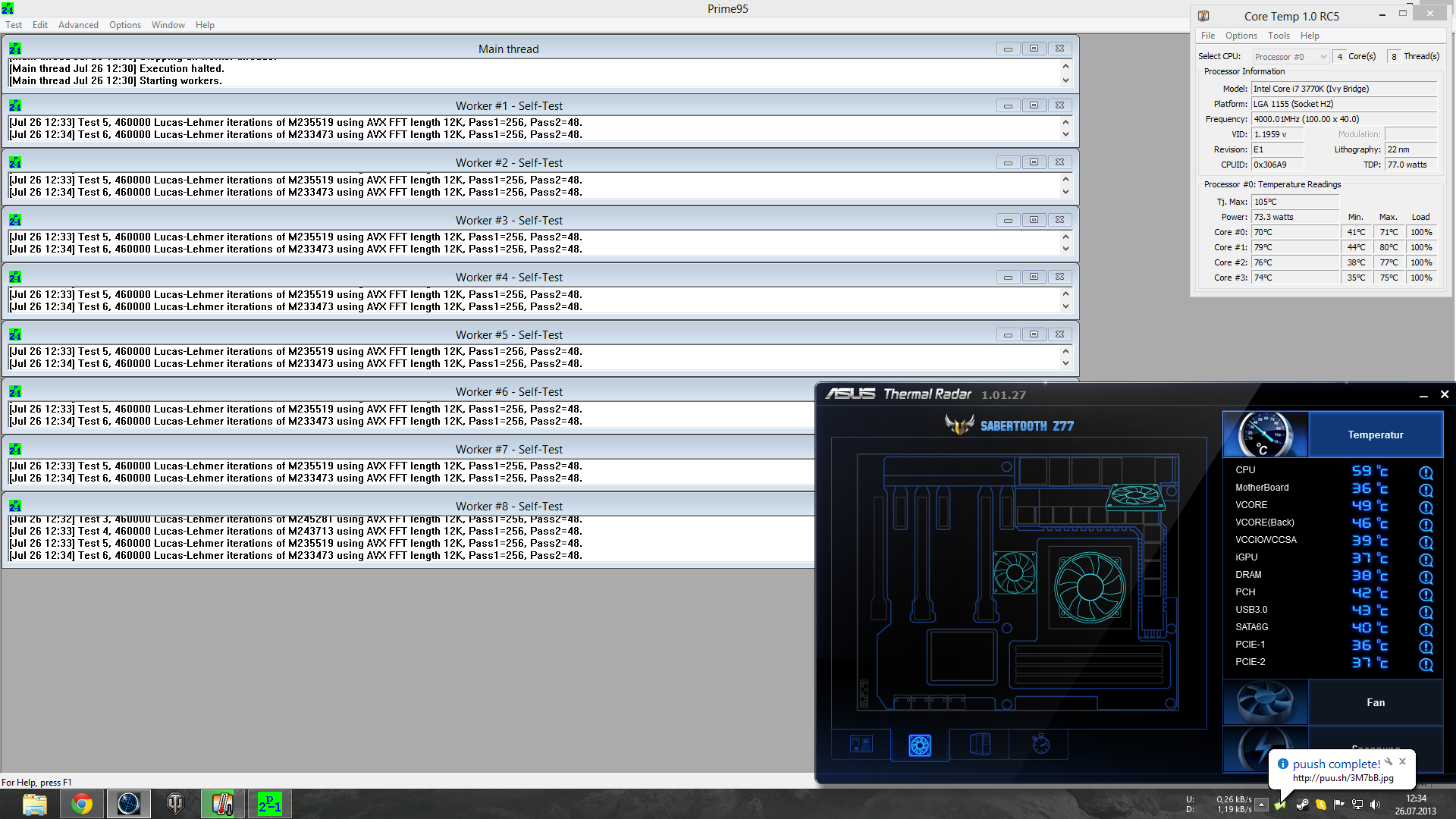Click the info icon next to DRAM temperature
This screenshot has height=819, width=1456.
pyautogui.click(x=1426, y=577)
